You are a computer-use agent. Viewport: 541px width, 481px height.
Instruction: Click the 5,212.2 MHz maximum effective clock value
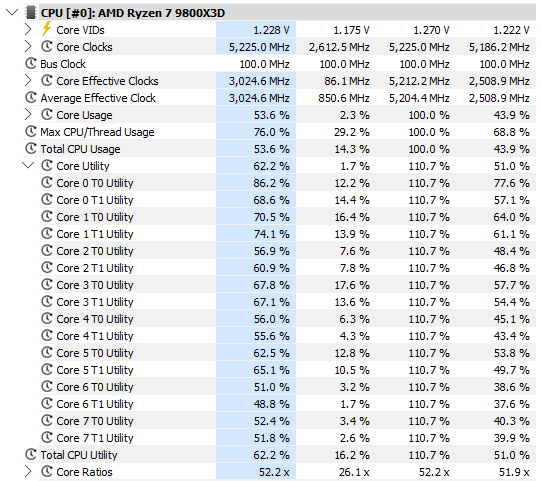click(x=419, y=81)
